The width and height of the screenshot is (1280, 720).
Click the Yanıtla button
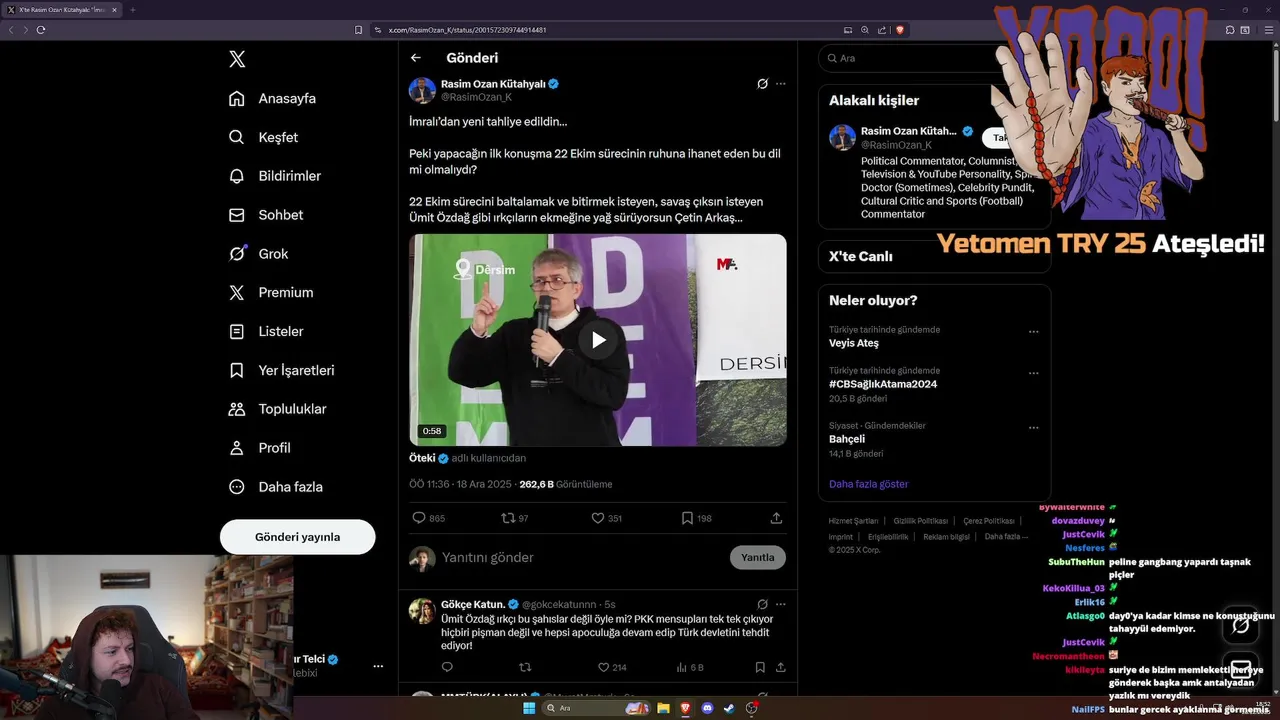click(758, 557)
